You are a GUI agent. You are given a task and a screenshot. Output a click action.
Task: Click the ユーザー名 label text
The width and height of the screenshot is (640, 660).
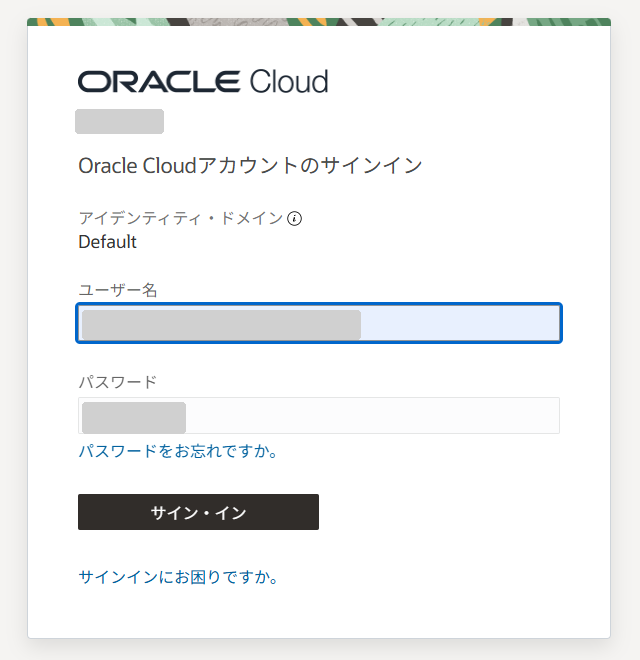118,290
